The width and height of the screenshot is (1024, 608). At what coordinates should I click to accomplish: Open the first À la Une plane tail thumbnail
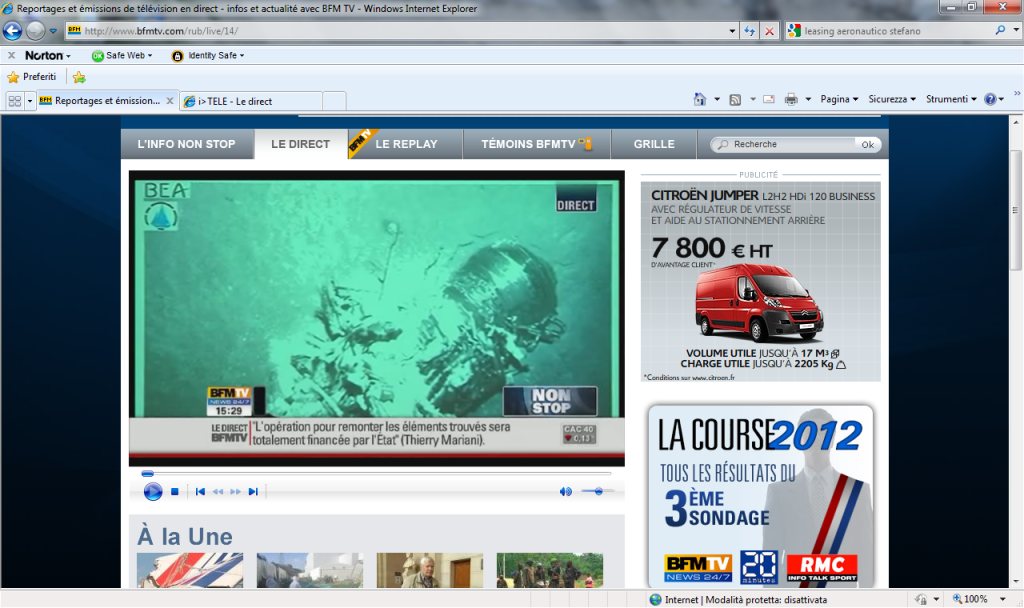click(190, 570)
